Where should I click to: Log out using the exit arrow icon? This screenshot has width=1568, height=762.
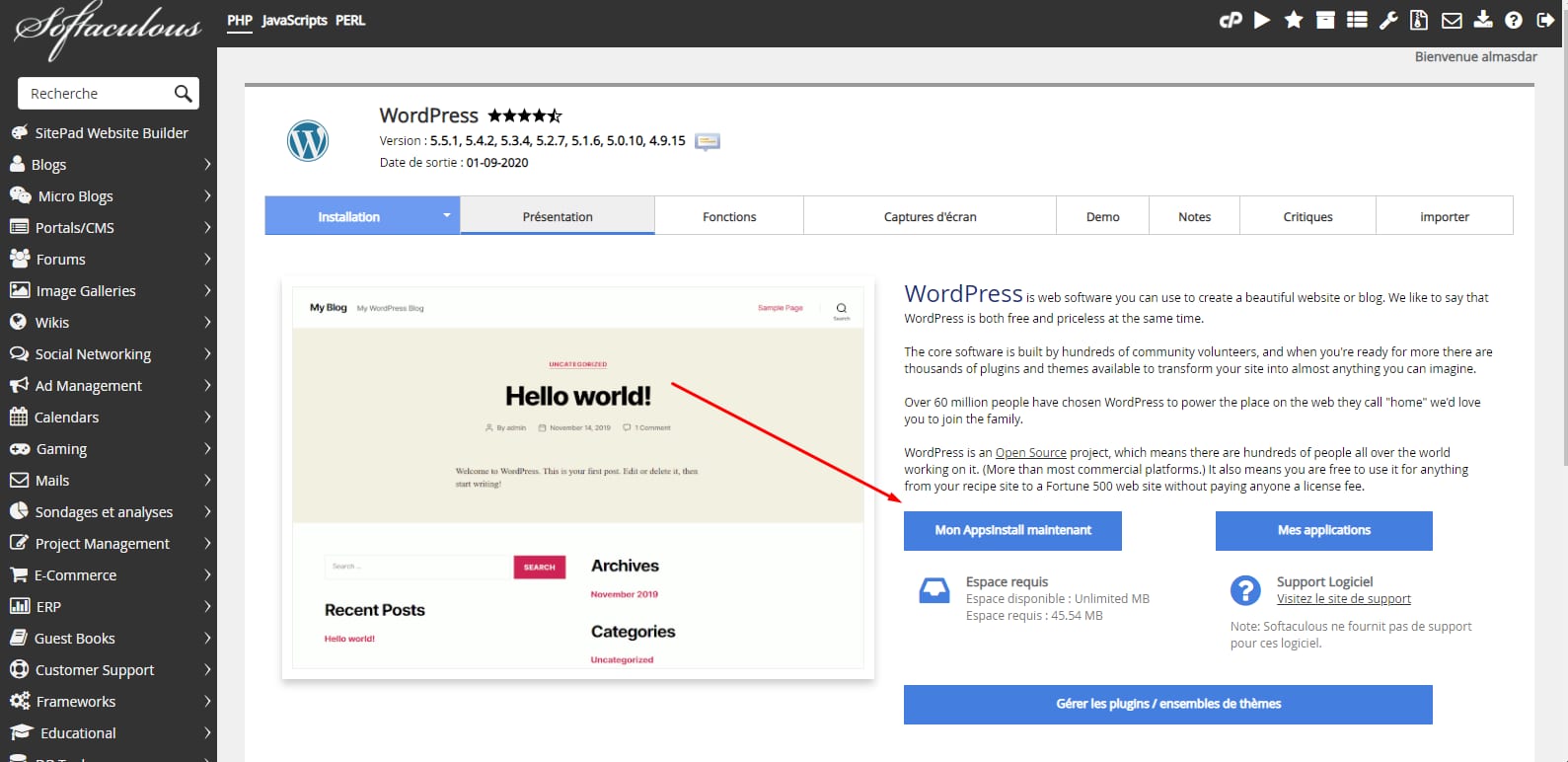(x=1545, y=20)
